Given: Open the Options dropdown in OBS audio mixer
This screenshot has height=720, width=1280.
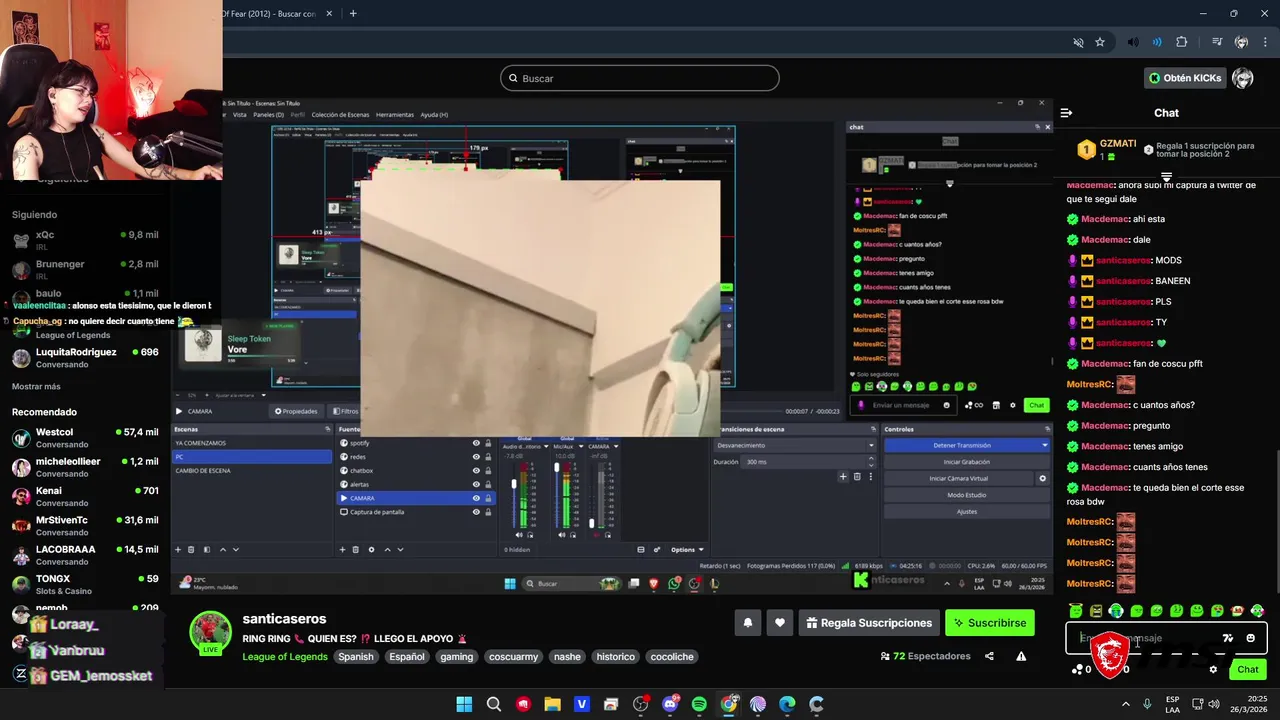Looking at the screenshot, I should (x=688, y=549).
